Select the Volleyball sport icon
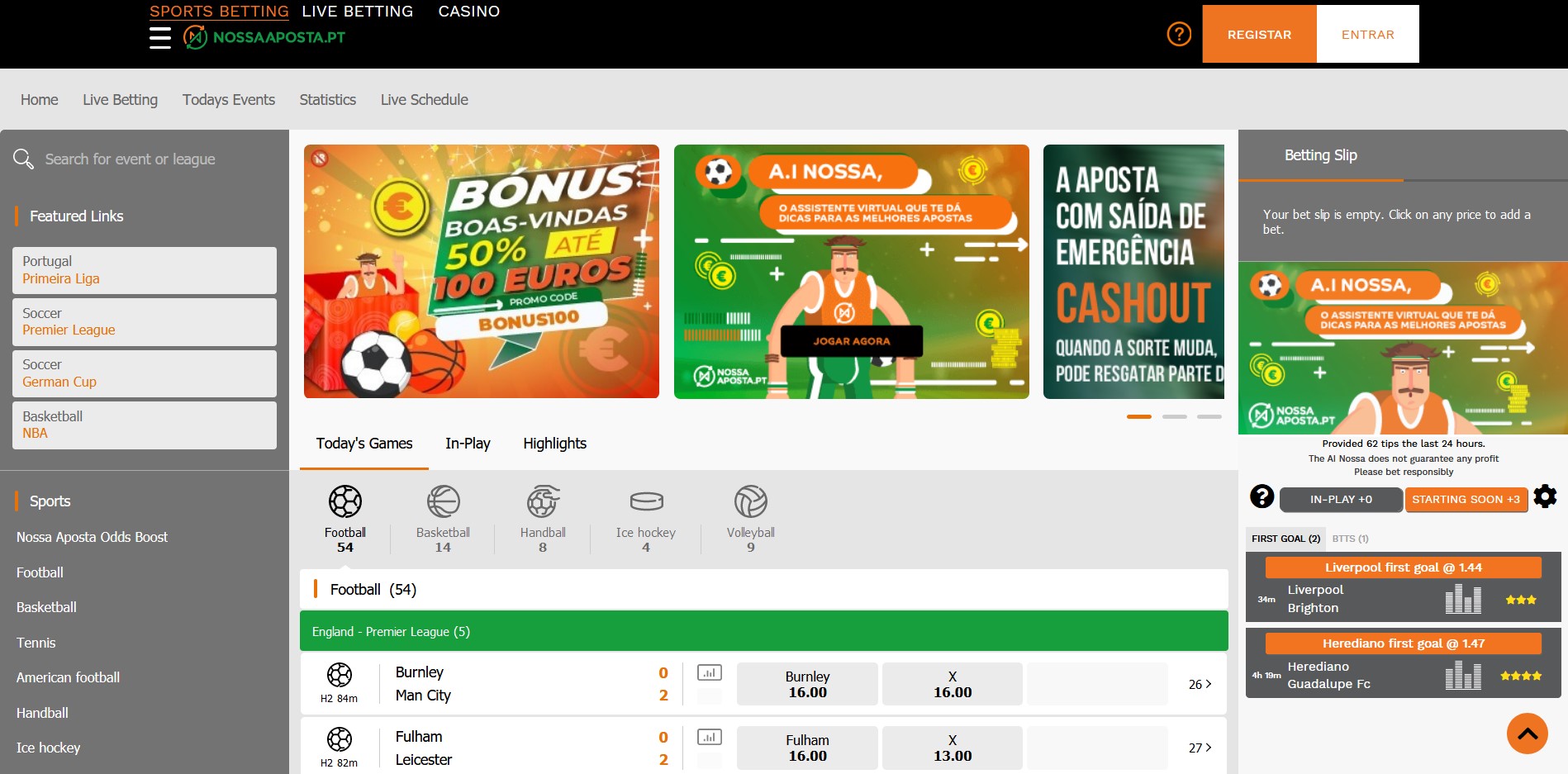The image size is (1568, 774). [x=751, y=501]
